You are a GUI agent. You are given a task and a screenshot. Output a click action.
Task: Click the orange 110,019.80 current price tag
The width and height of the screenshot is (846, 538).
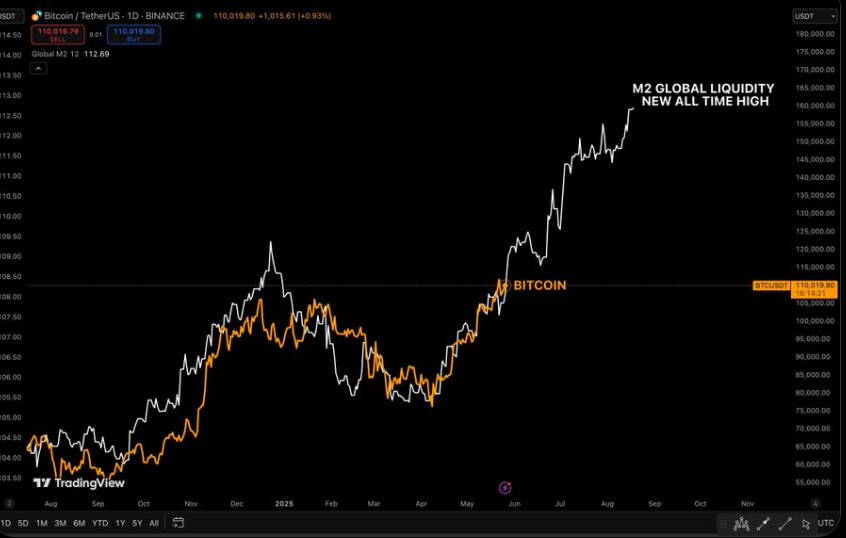(x=814, y=289)
